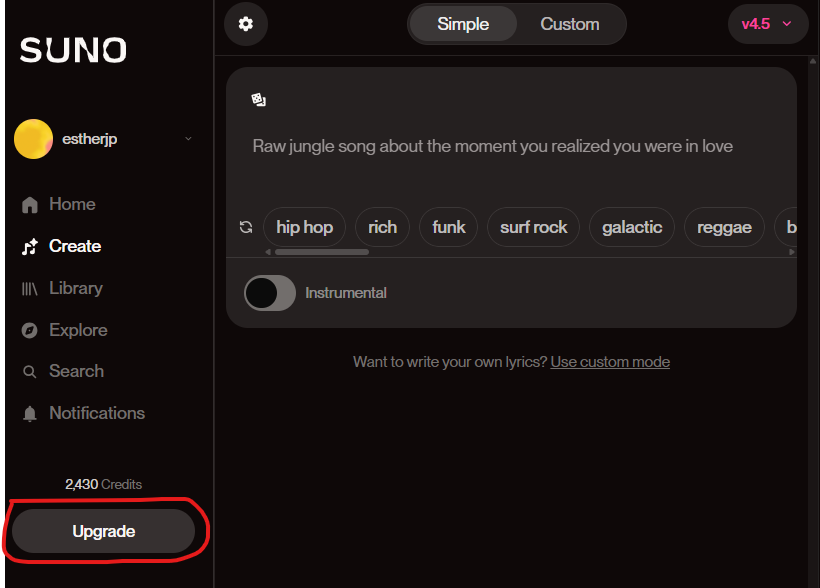Add the surf rock style tag
This screenshot has height=588, width=820.
(x=533, y=227)
